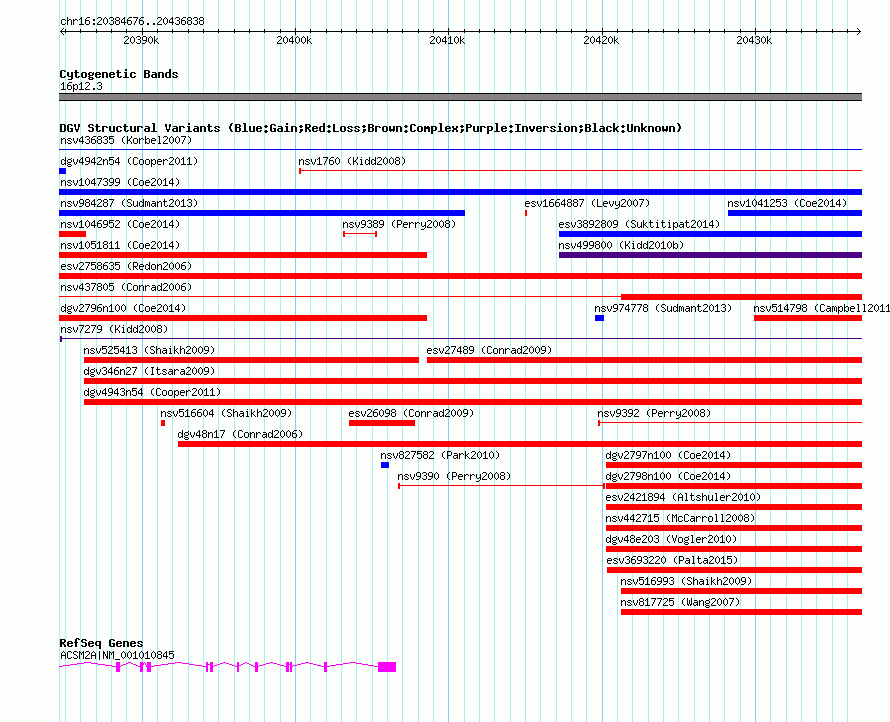Select dgv48e203 (Vogler2010) label
Viewport: 890px width, 722px height.
[x=671, y=539]
